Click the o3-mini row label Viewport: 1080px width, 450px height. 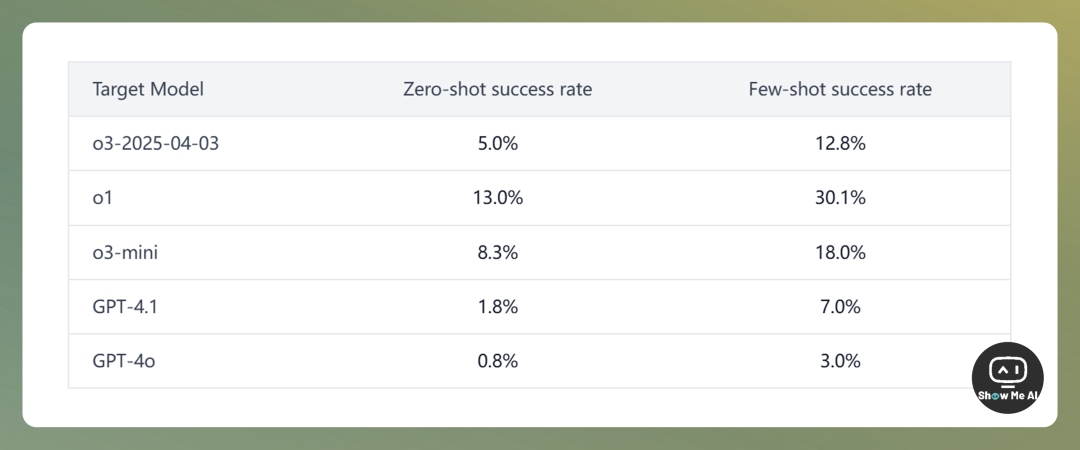click(x=125, y=252)
